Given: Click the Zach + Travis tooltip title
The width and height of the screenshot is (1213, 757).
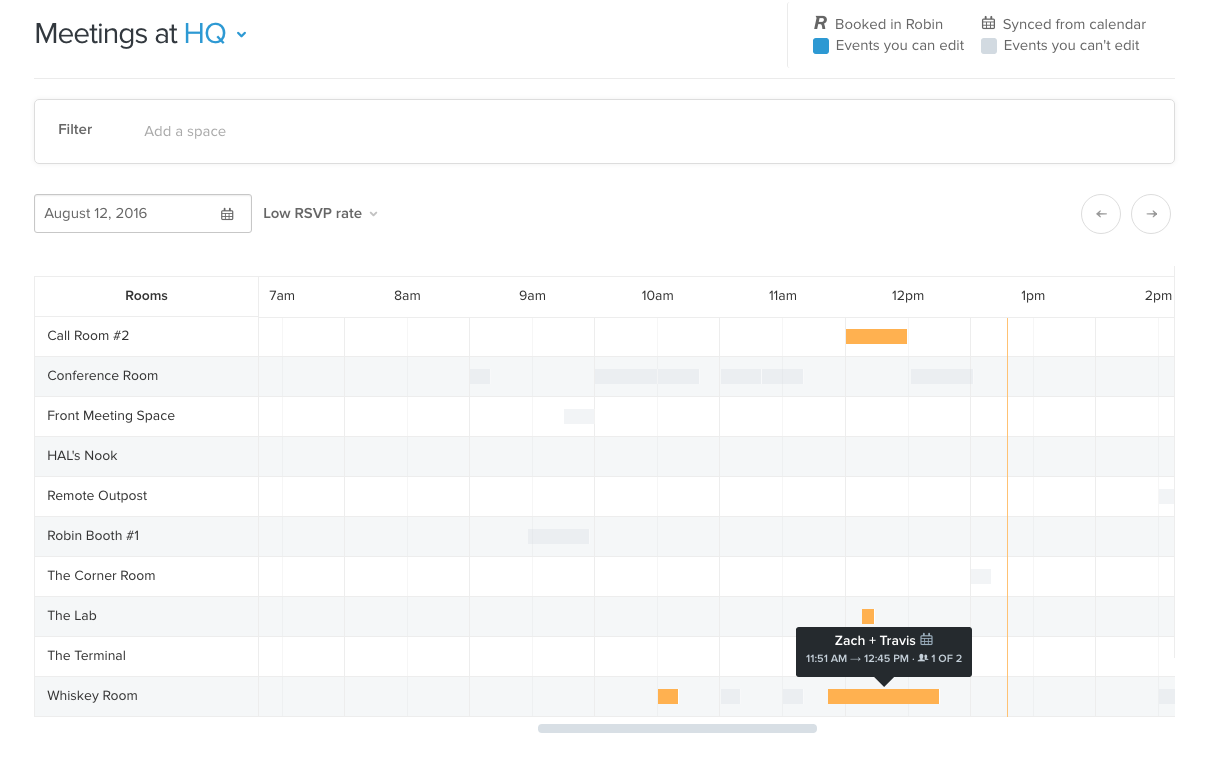Looking at the screenshot, I should tap(875, 640).
